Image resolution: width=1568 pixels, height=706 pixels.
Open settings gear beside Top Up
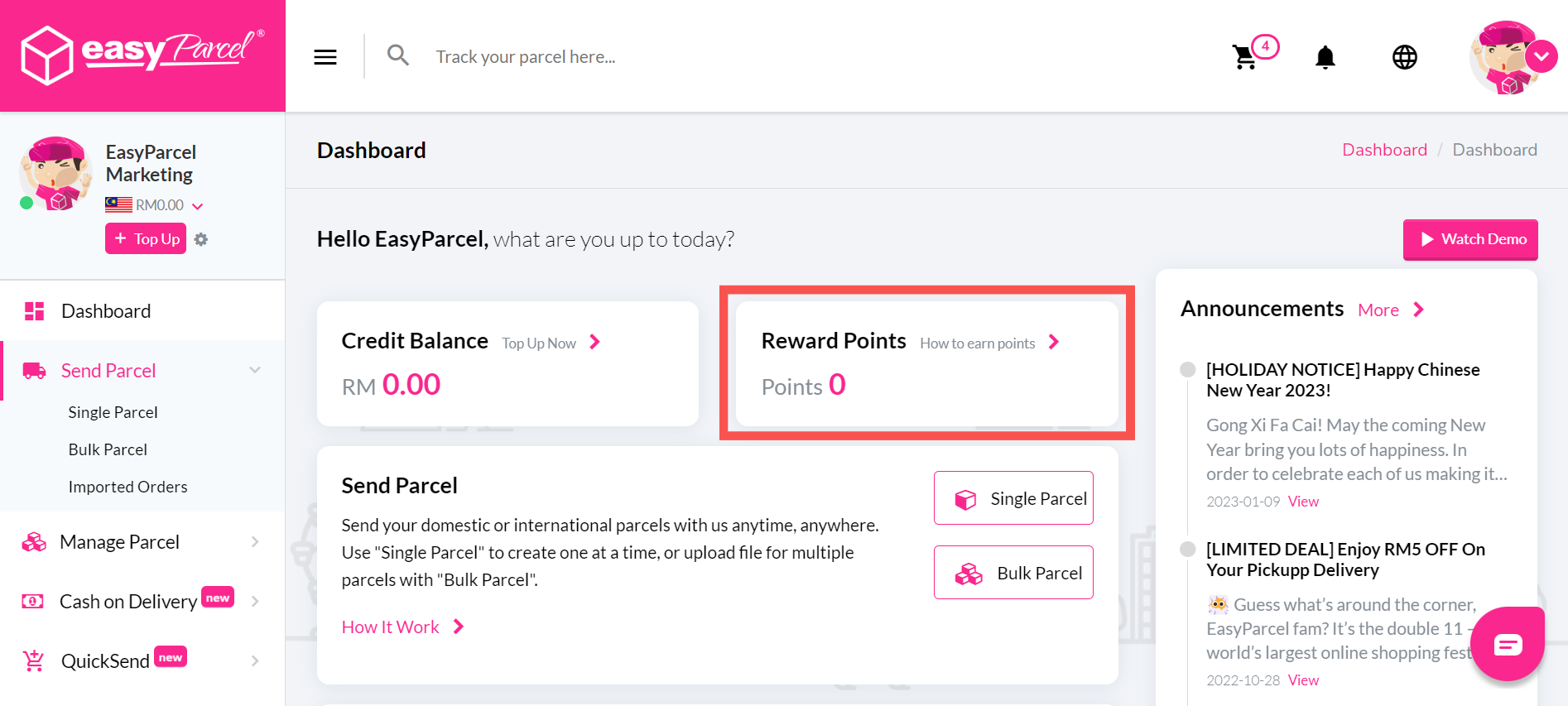tap(201, 239)
